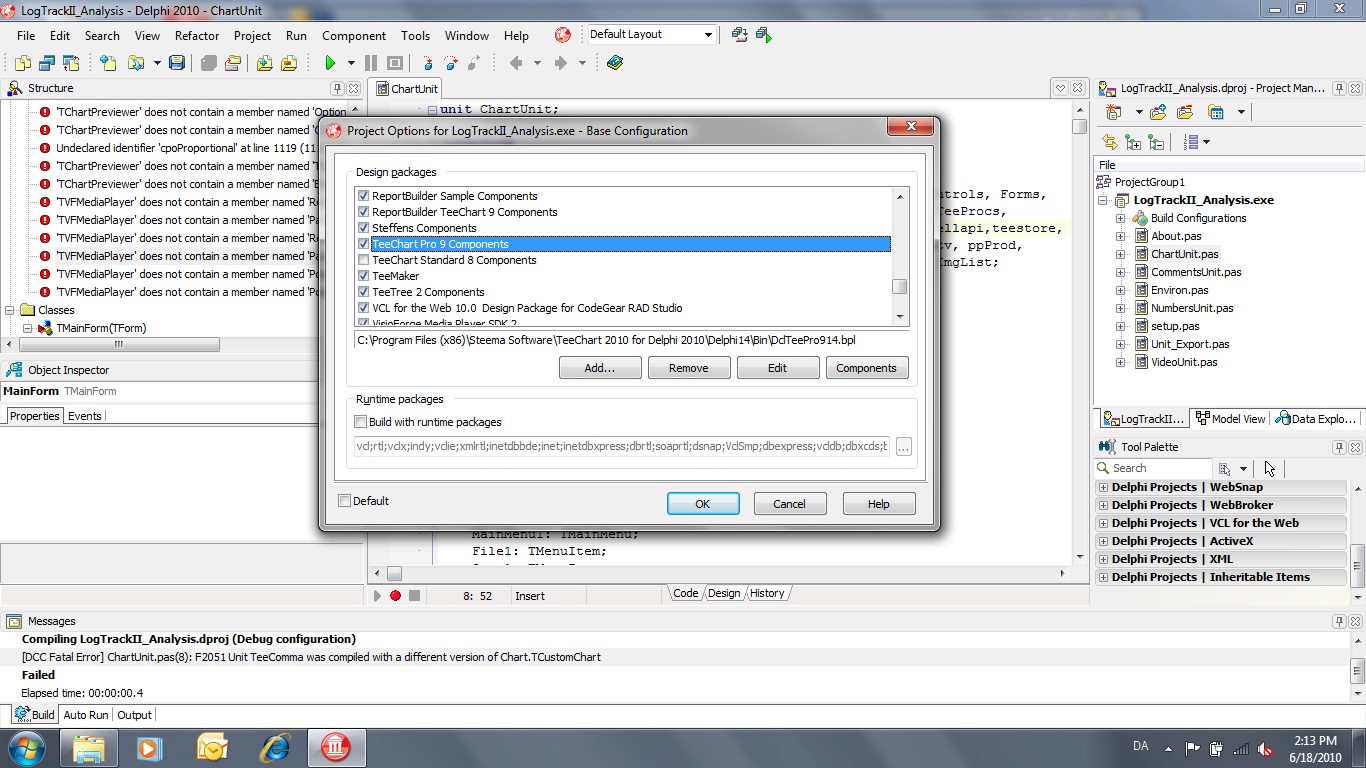This screenshot has width=1366, height=768.
Task: Click Project Manager New project icon
Action: pos(1113,112)
